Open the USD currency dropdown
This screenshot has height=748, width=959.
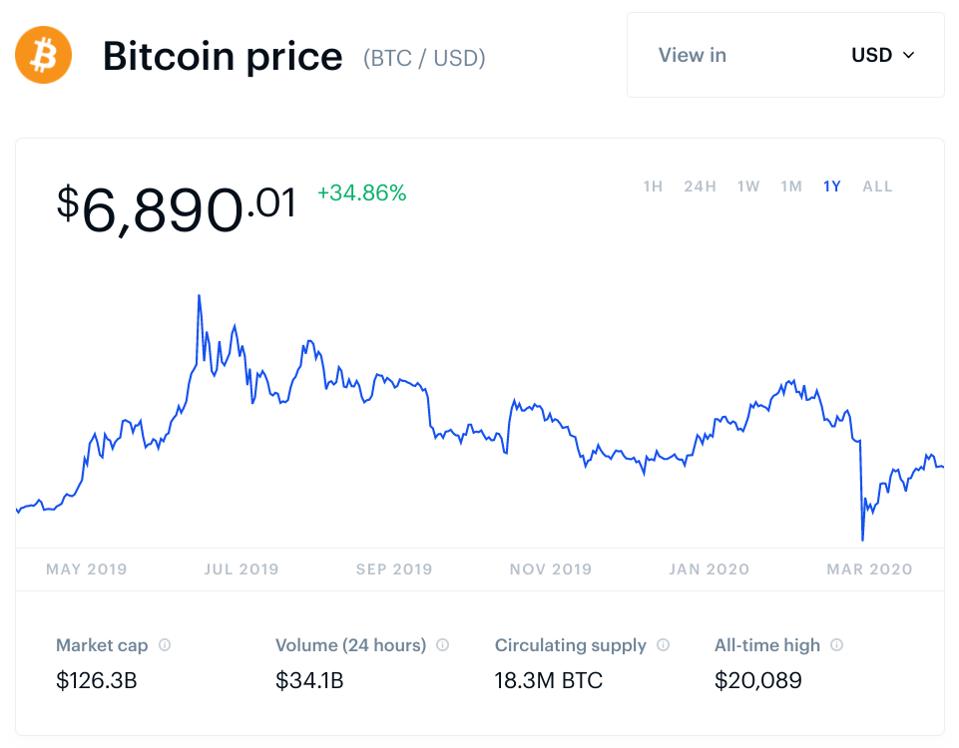[882, 55]
